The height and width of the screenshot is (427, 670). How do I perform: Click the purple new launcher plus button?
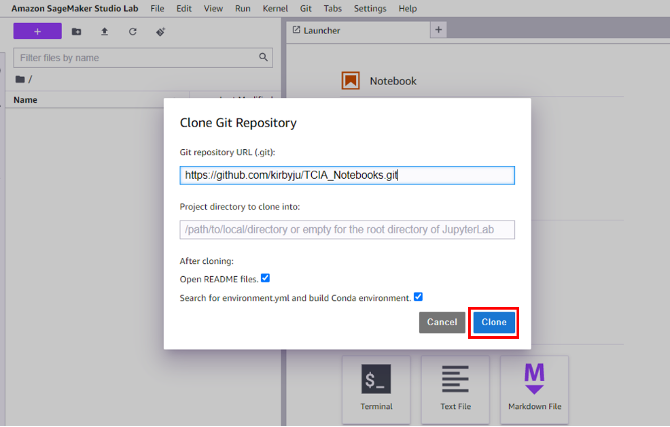pyautogui.click(x=38, y=31)
